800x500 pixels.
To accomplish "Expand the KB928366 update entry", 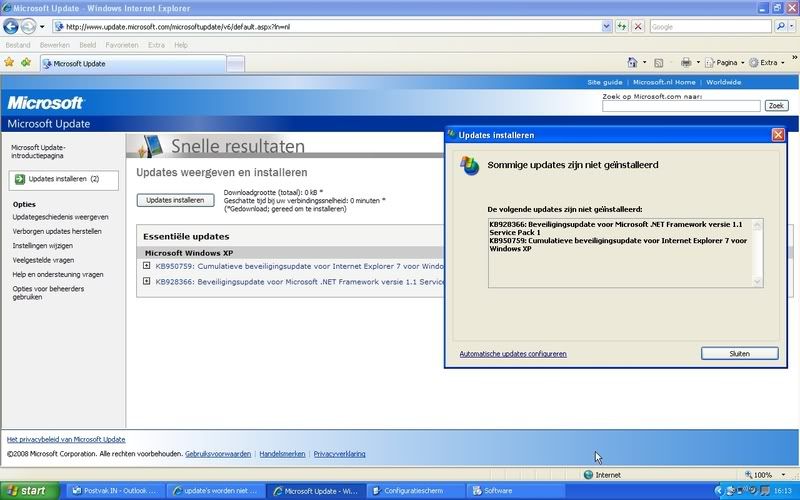I will point(146,281).
